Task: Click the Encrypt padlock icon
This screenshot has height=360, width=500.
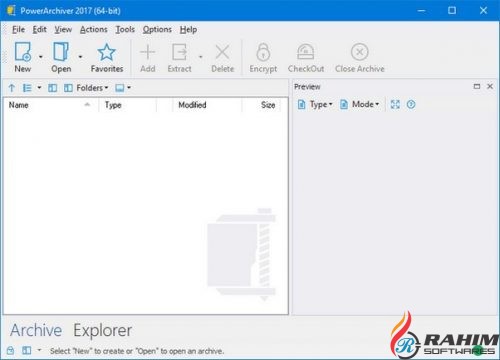Action: [x=263, y=52]
